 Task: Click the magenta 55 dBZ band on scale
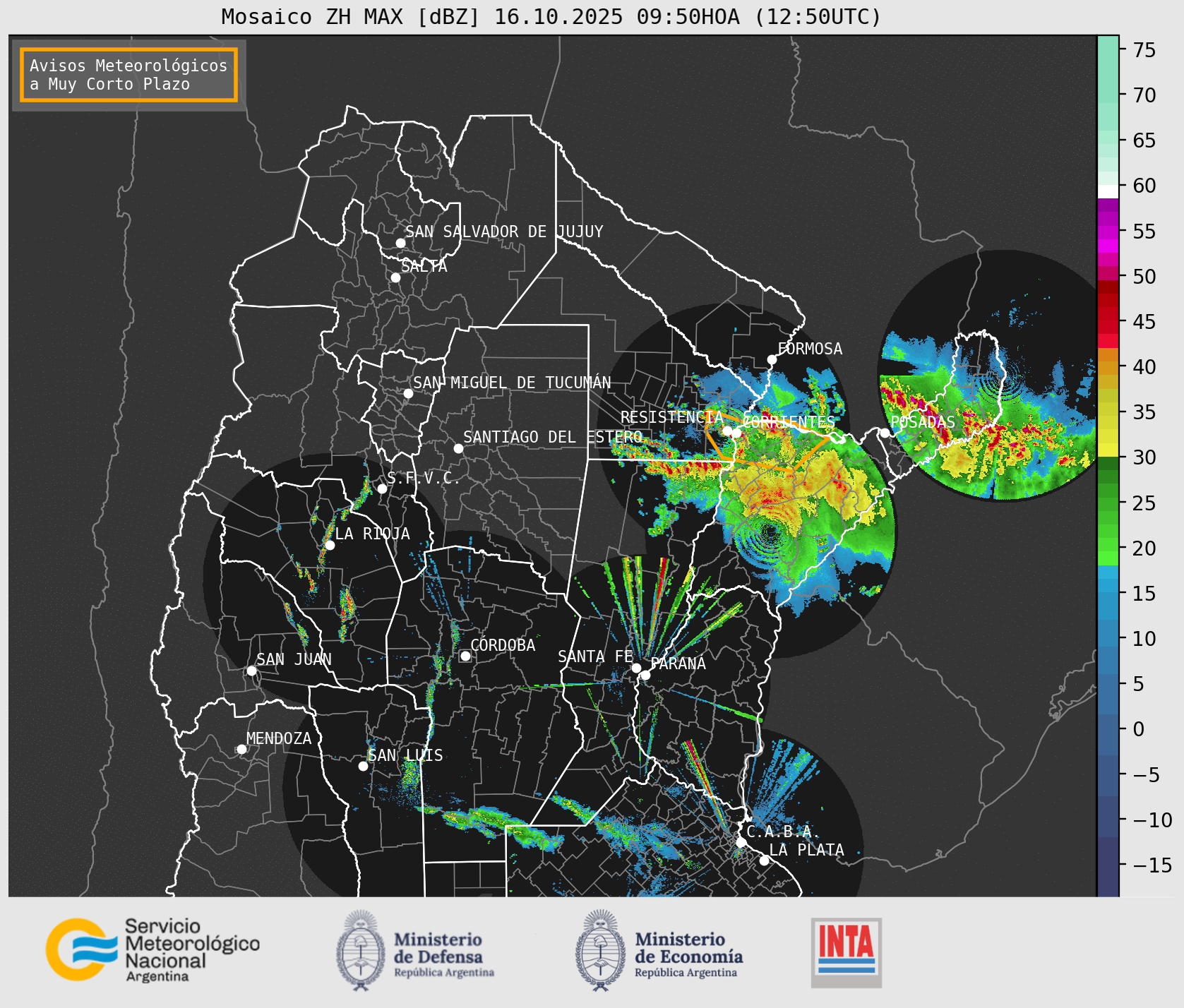pyautogui.click(x=1108, y=231)
